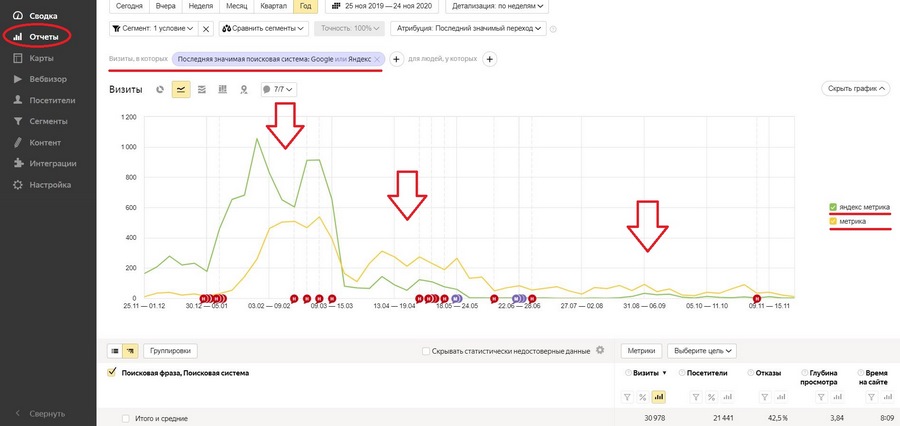The image size is (900, 426).
Task: Clear the segment with the X button
Action: coord(206,28)
